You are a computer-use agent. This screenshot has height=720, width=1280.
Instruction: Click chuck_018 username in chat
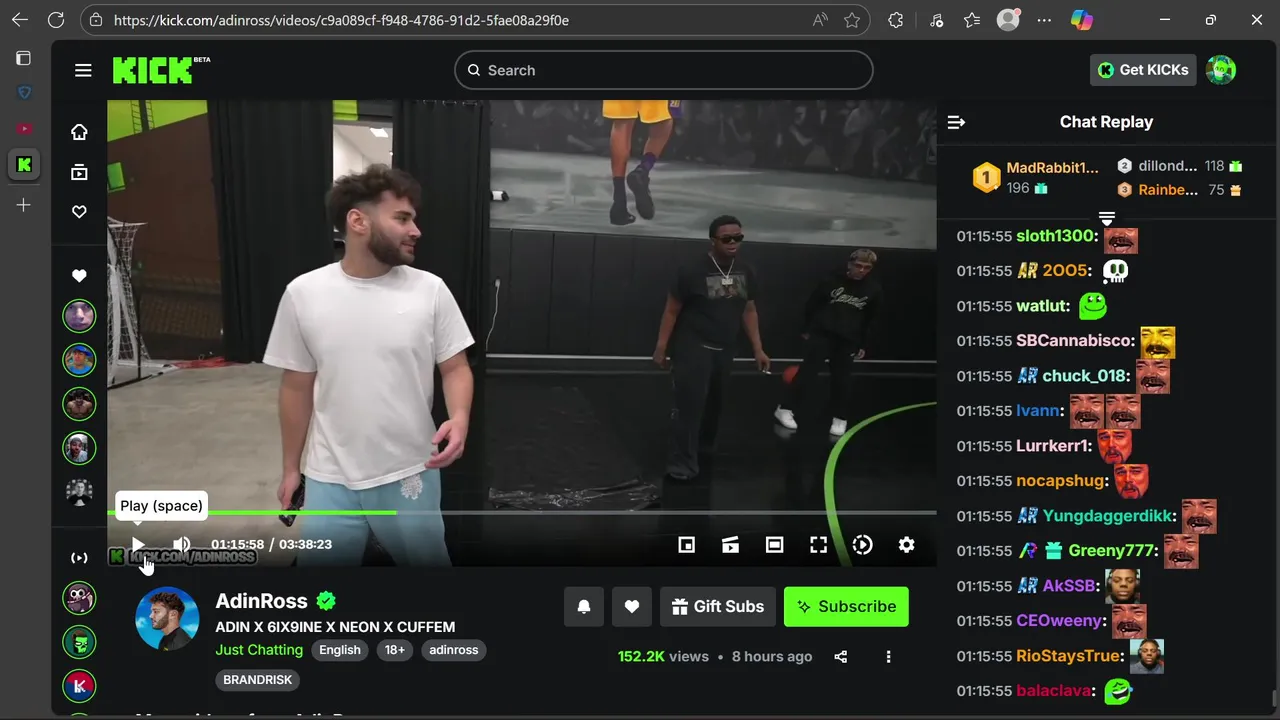coord(1086,376)
